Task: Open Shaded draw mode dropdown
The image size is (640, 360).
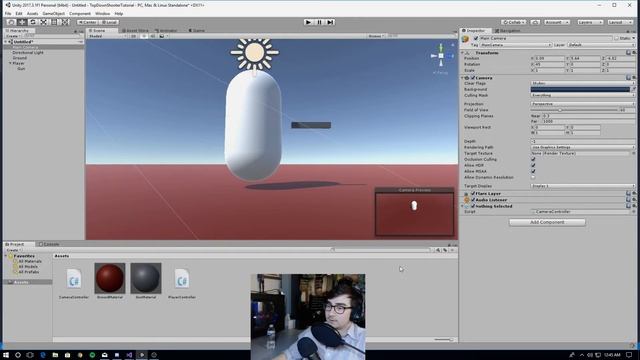Action: click(107, 36)
